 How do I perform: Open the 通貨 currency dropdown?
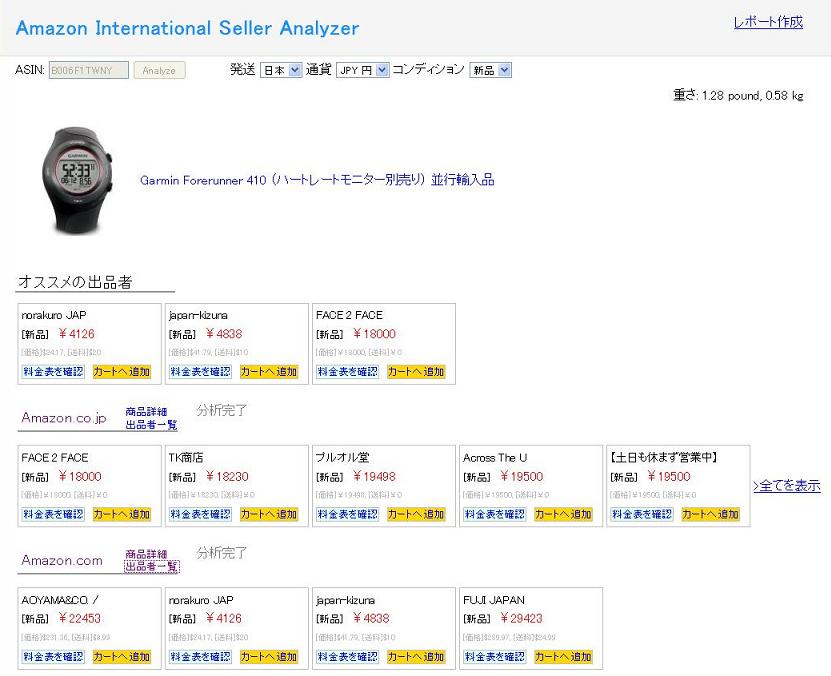(x=363, y=70)
